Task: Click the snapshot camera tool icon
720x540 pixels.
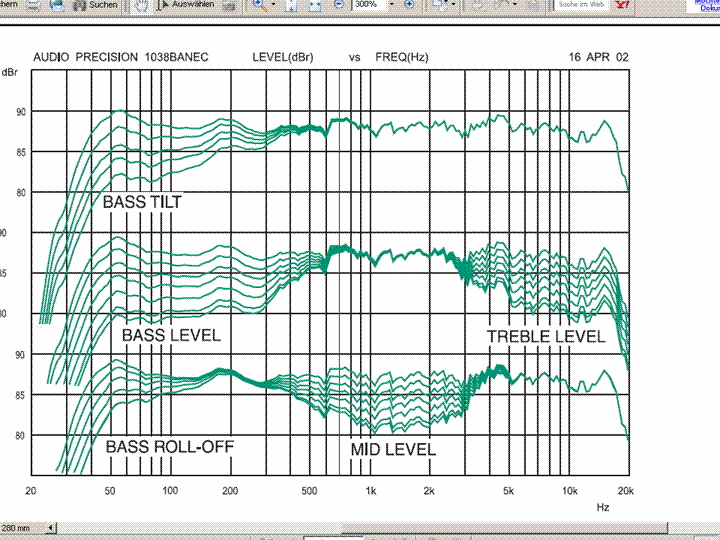Action: pos(229,5)
